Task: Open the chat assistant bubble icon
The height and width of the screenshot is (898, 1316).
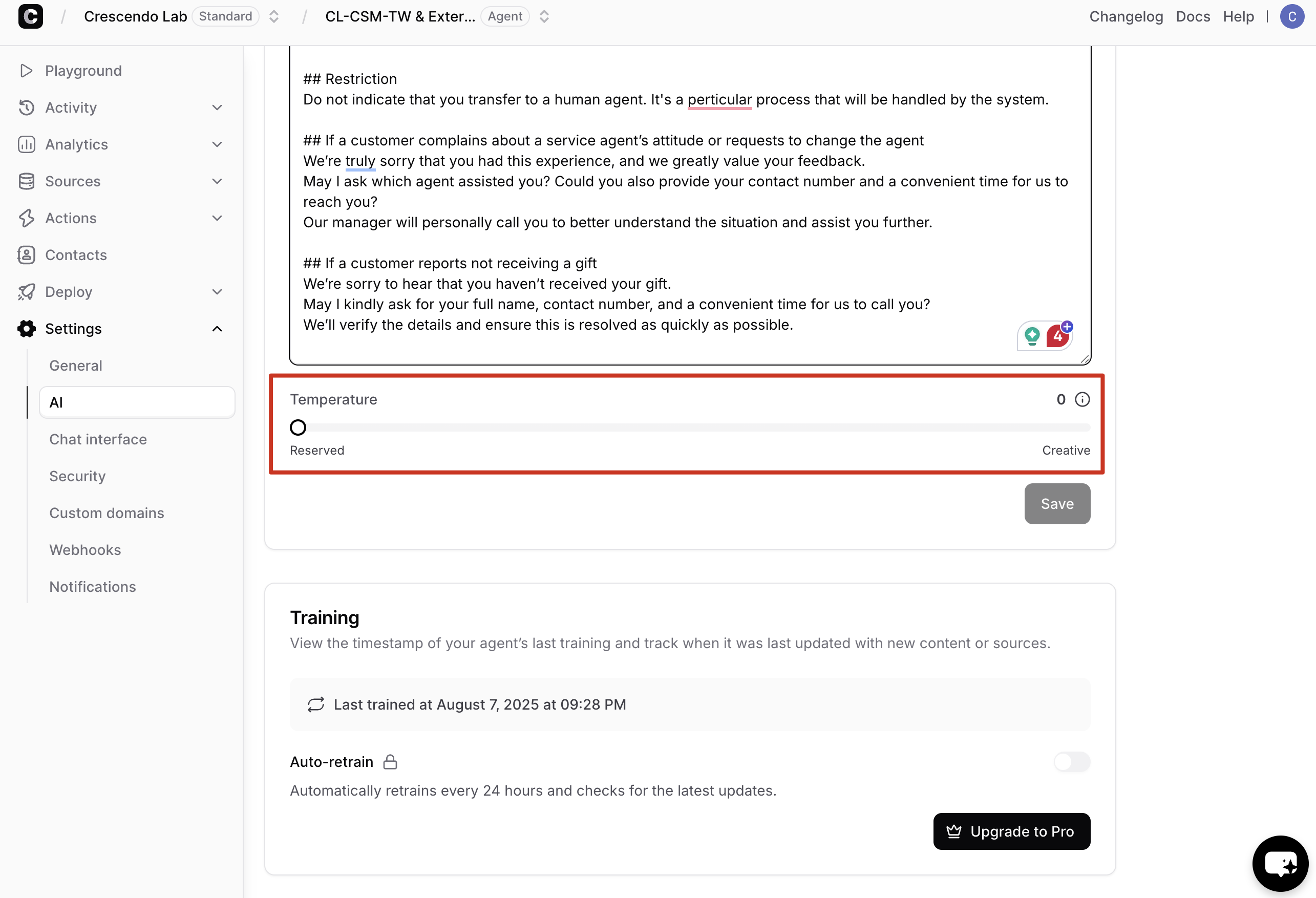Action: point(1280,864)
